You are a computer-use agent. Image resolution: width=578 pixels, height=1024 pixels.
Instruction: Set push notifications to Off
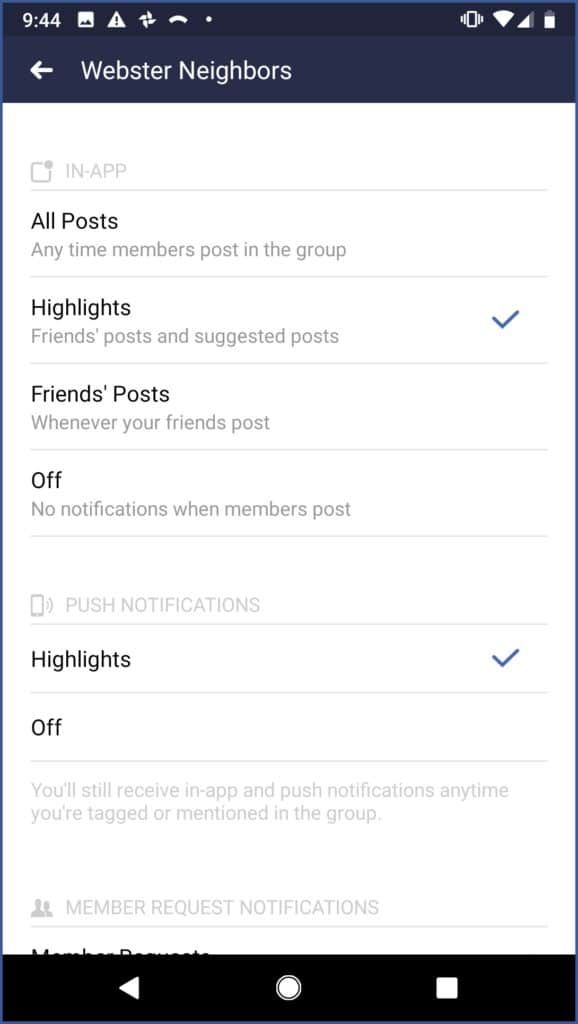289,728
